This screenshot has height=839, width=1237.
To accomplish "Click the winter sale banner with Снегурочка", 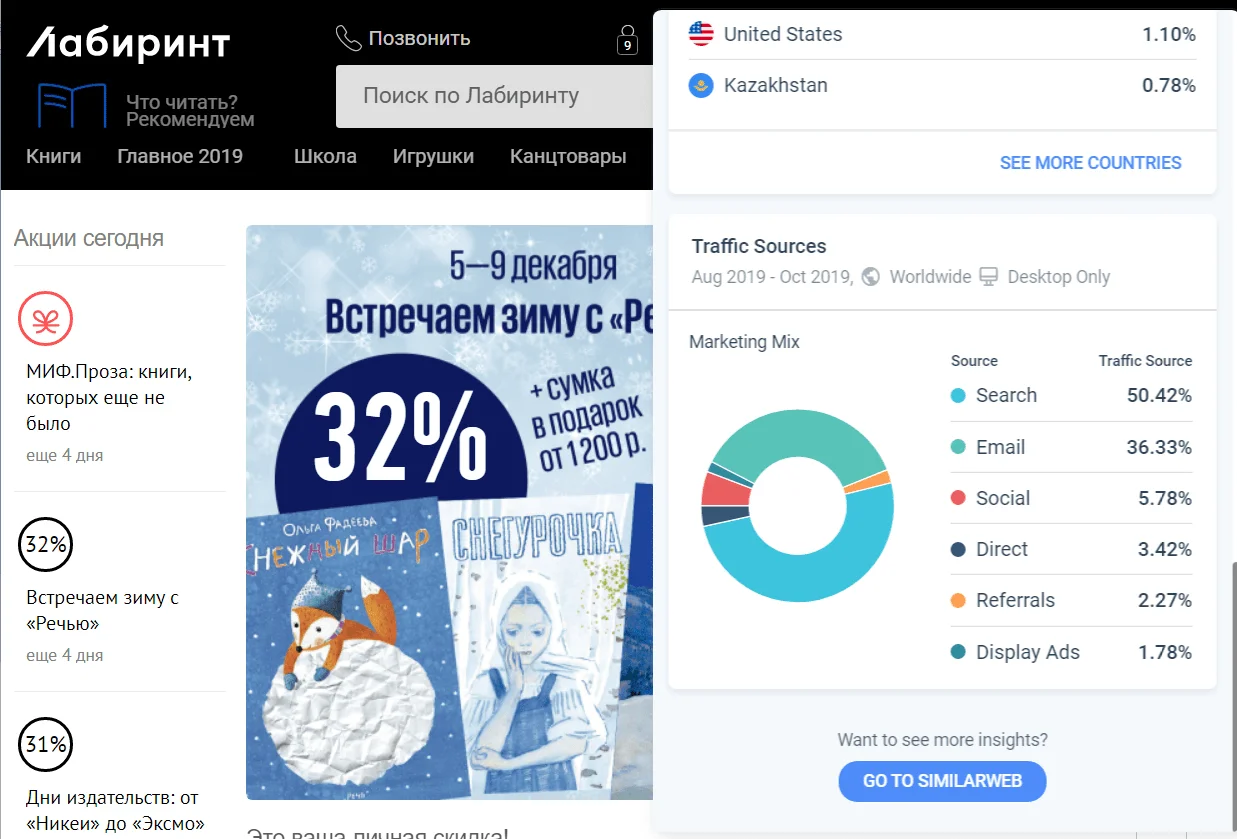I will 449,512.
